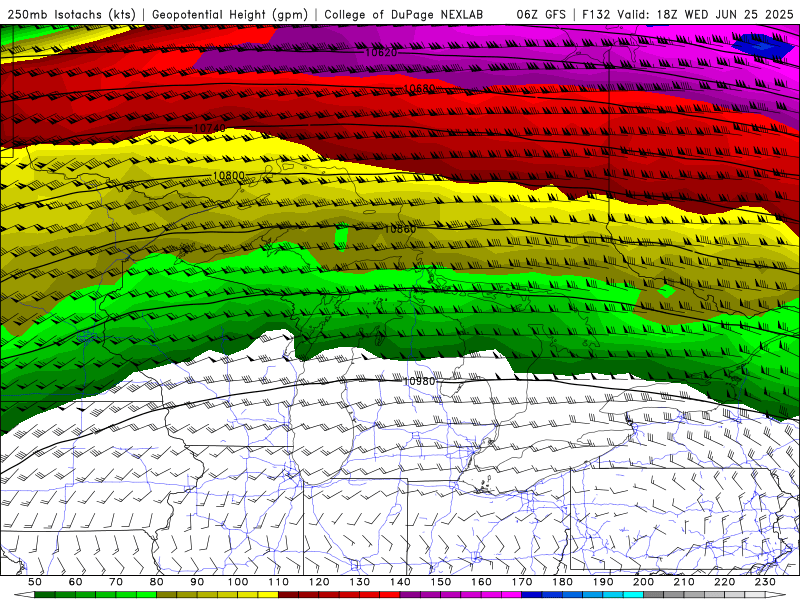Click the 10680 height contour label

tap(419, 89)
